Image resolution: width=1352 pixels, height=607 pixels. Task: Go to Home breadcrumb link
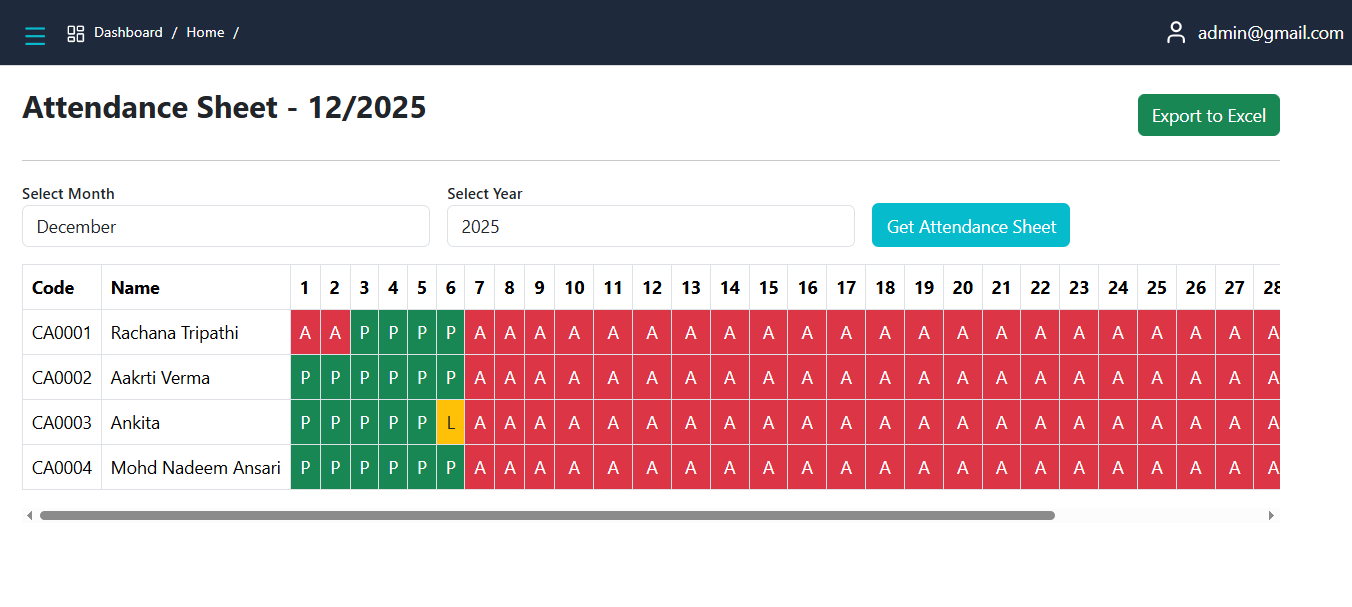click(205, 33)
